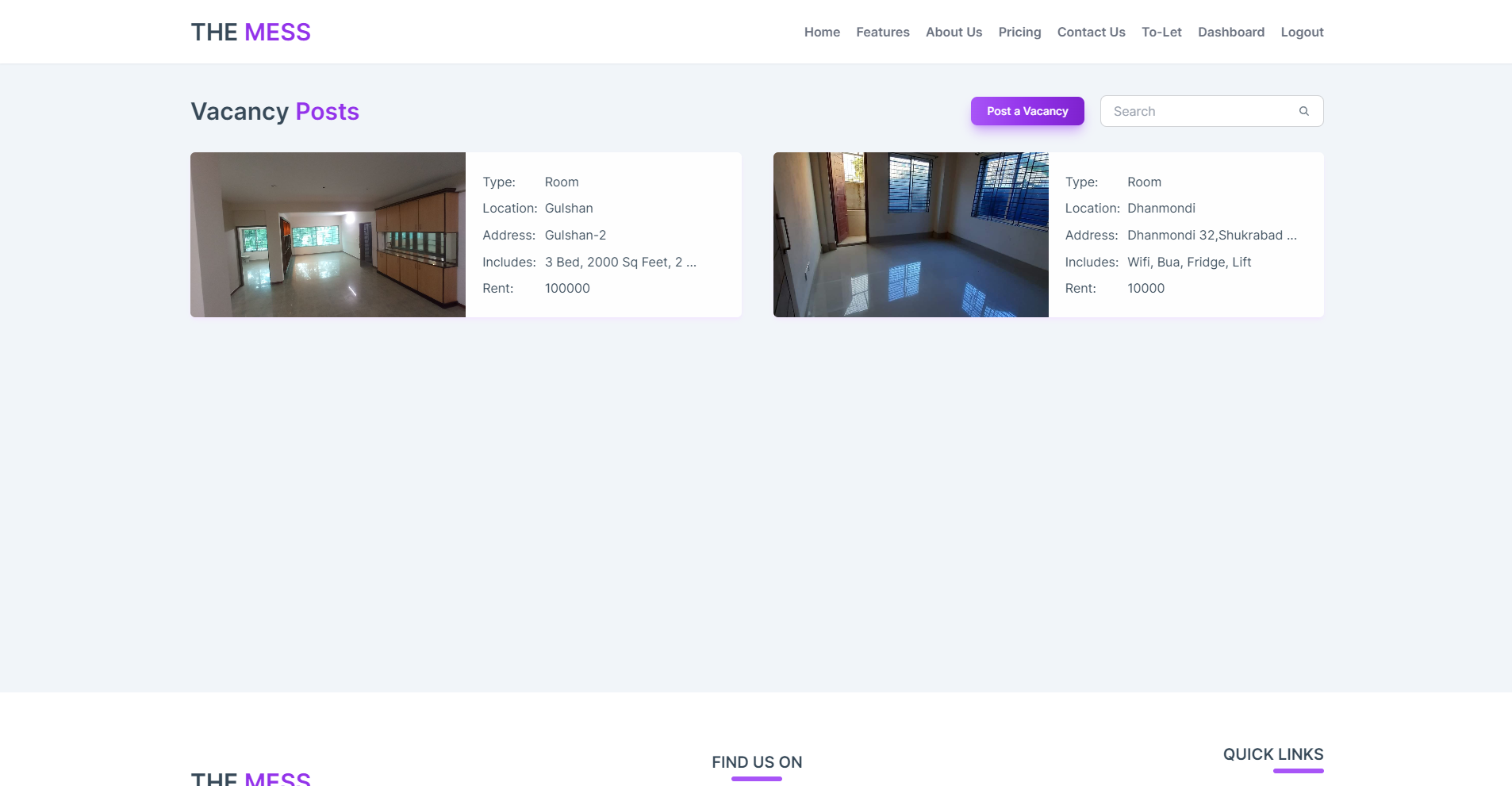The height and width of the screenshot is (786, 1512).
Task: Click the Dhanmondi 32, Shukrabad address
Action: 1211,236
